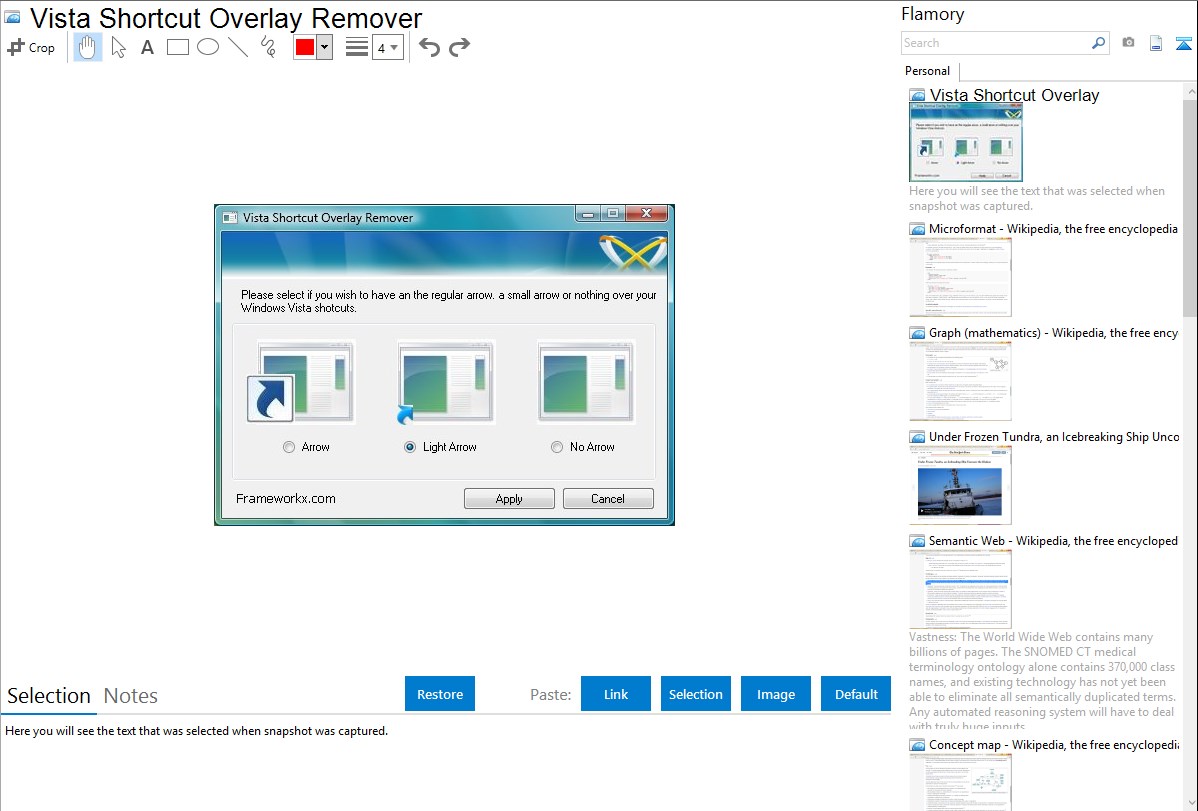Image resolution: width=1198 pixels, height=811 pixels.
Task: Choose the arrow pointer tool
Action: [x=118, y=47]
